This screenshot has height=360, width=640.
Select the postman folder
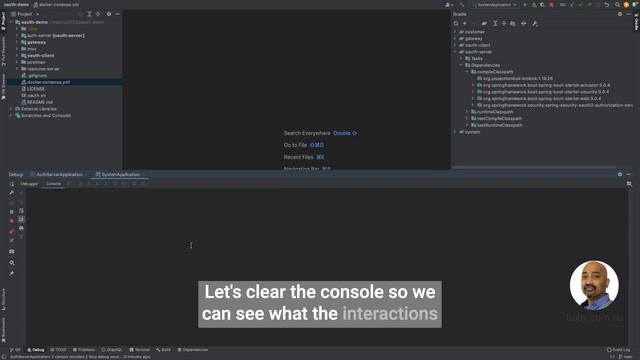coord(36,62)
